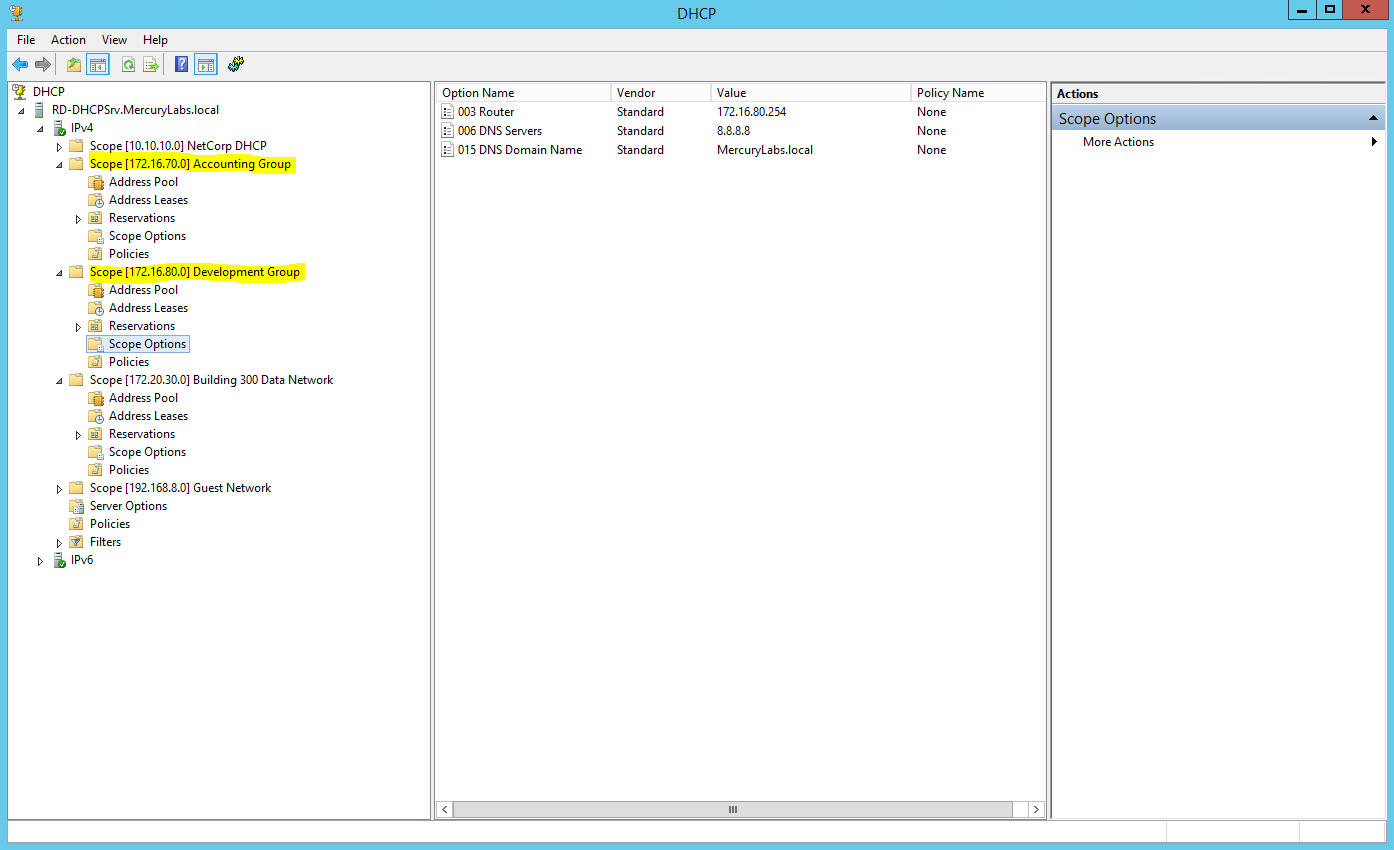Collapse the IPv4 node
This screenshot has height=850, width=1394.
(40, 129)
